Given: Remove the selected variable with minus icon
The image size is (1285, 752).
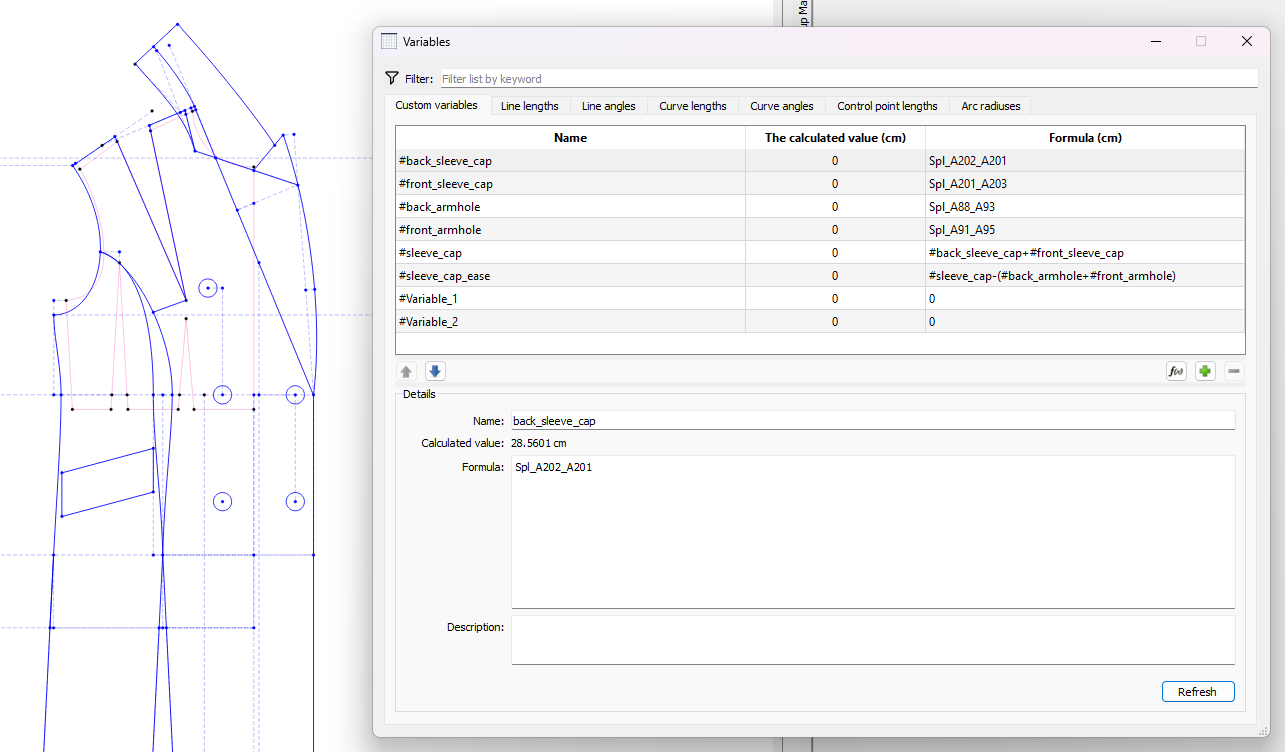Looking at the screenshot, I should tap(1234, 371).
